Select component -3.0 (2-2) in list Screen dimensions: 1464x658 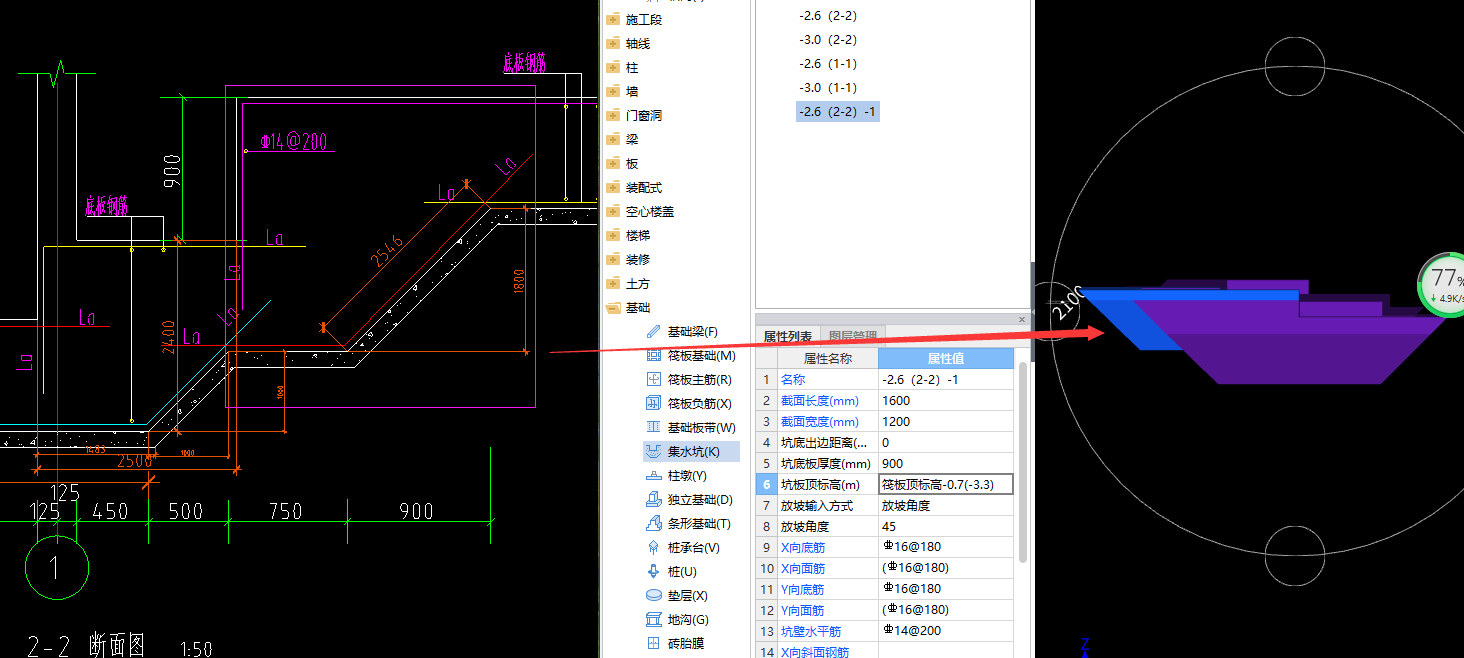click(x=827, y=40)
